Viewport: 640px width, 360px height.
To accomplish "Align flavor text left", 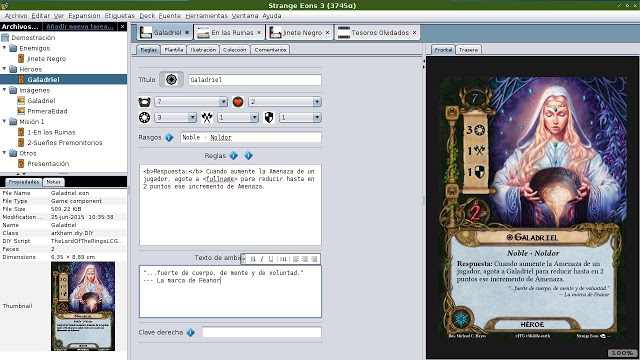I will 296,259.
